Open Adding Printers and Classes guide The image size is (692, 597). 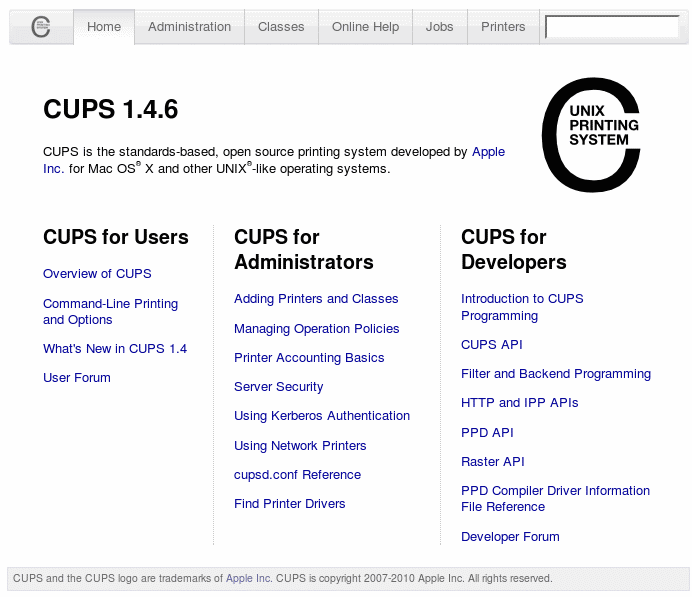pyautogui.click(x=316, y=299)
